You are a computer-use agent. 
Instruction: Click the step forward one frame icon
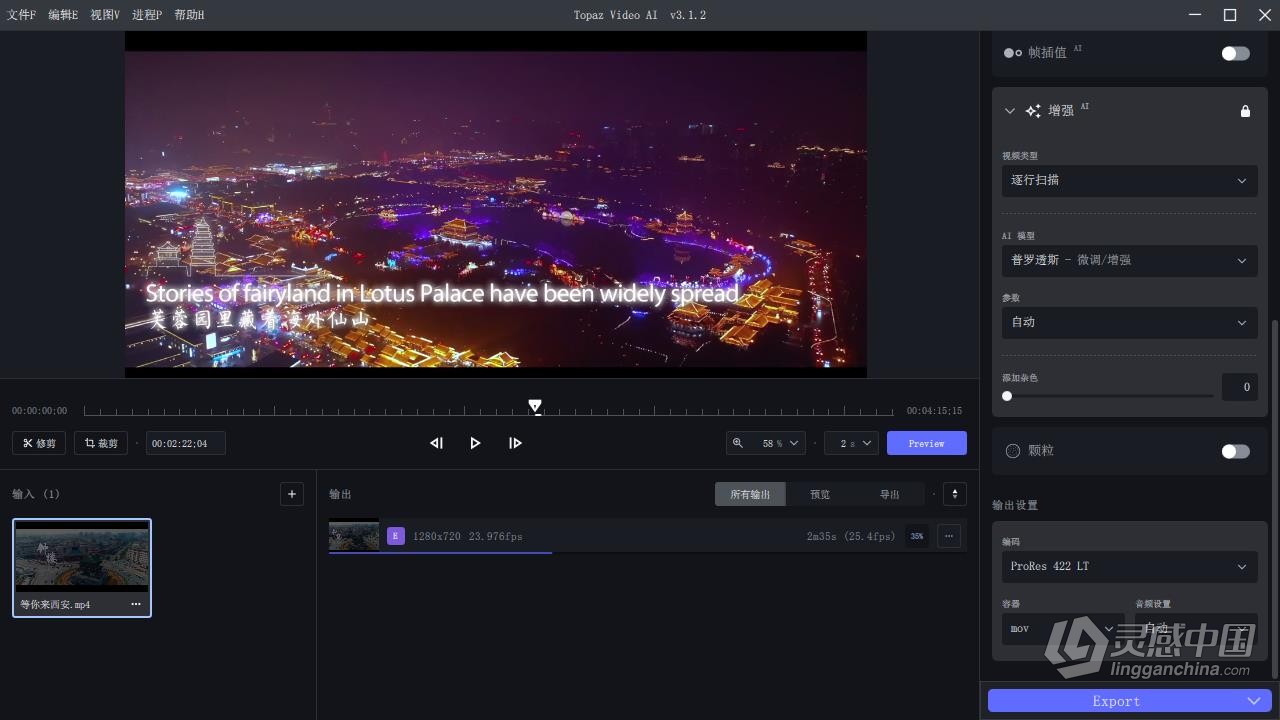coord(515,443)
